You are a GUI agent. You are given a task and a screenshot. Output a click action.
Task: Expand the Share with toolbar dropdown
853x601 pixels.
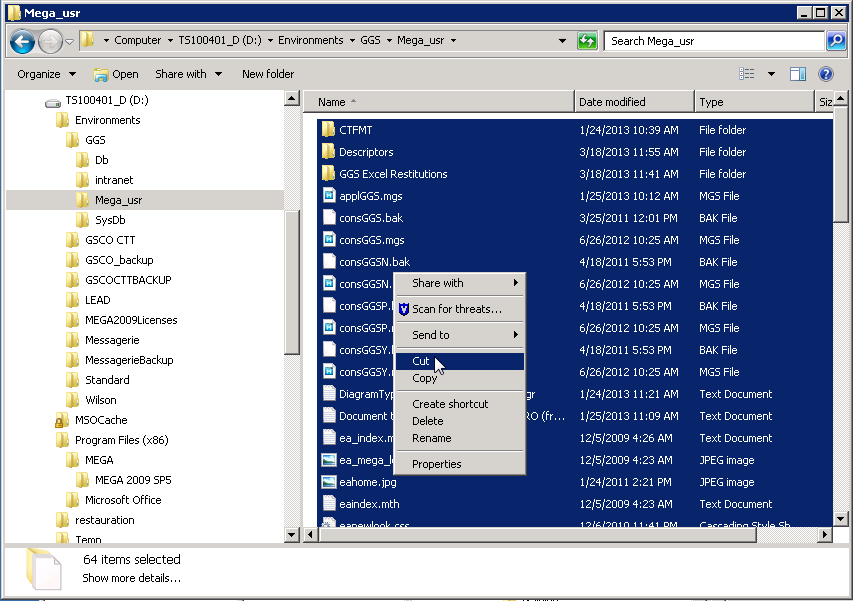(x=187, y=74)
